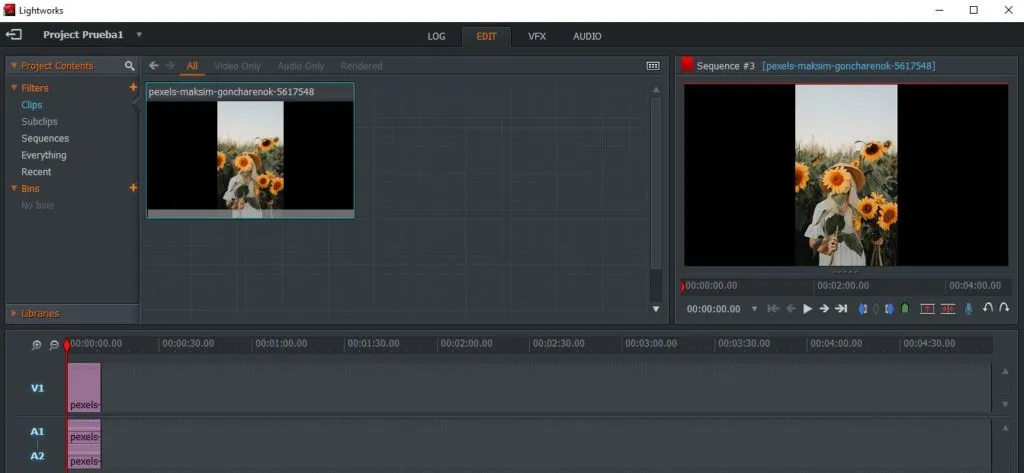
Task: Click the 00:02:00.00 mark on the viewer ruler
Action: [x=842, y=285]
